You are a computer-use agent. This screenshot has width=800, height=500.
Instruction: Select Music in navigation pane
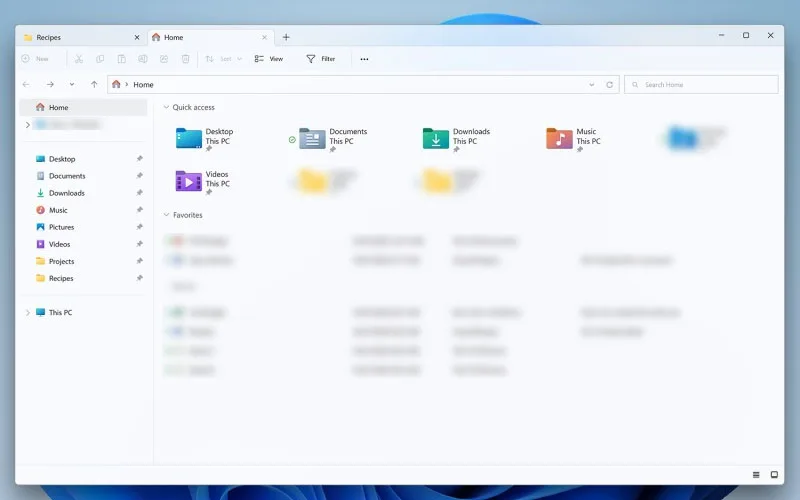(84, 210)
